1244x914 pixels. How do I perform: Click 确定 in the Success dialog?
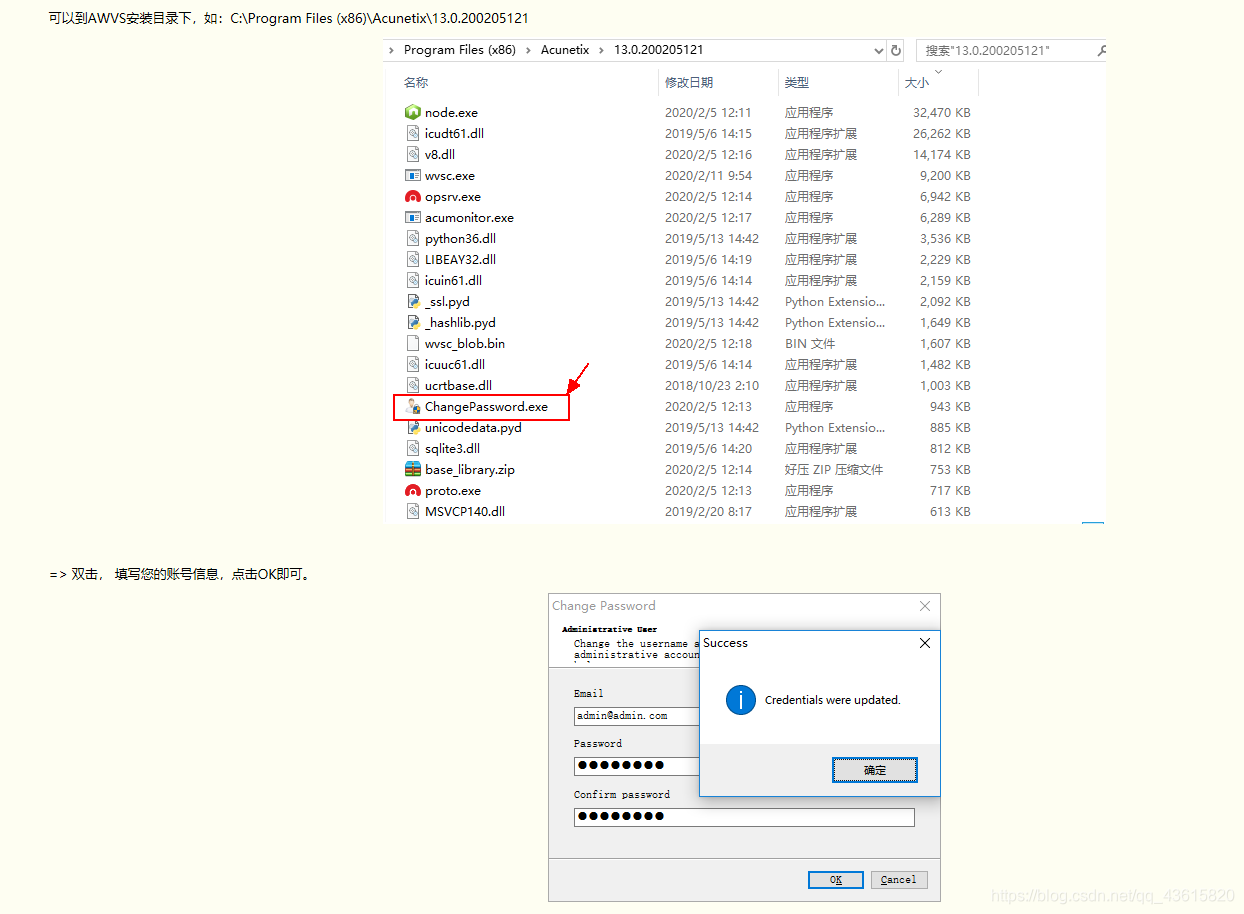(875, 770)
